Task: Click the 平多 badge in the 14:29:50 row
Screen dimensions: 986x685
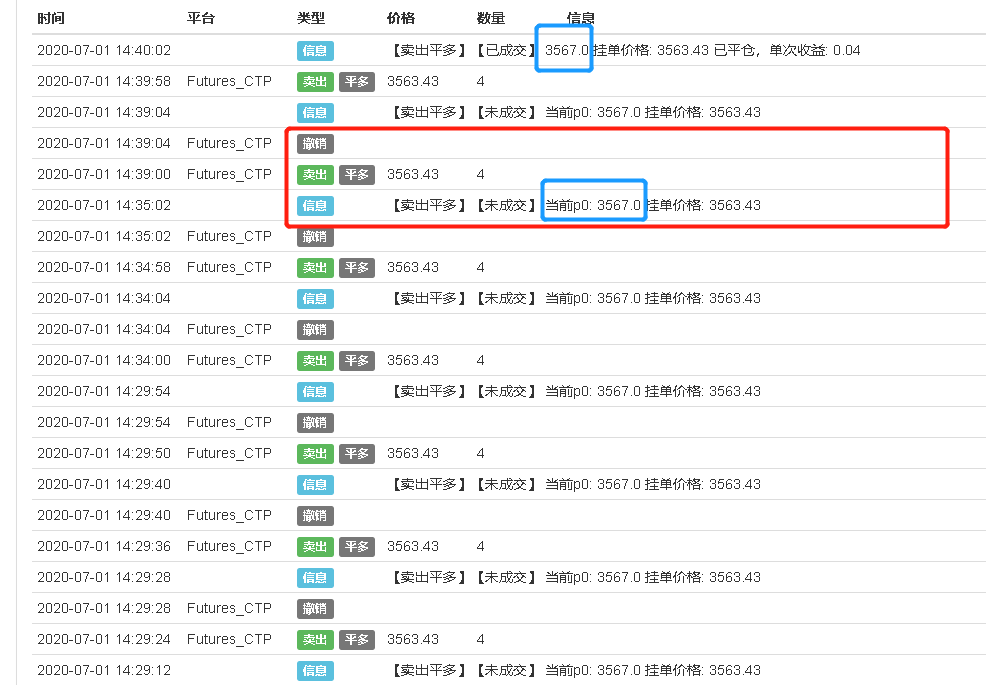Action: point(356,453)
